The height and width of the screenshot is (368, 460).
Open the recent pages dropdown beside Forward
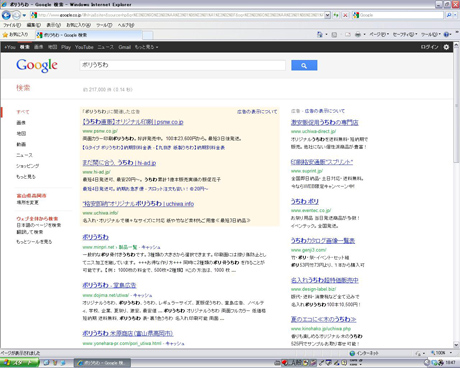click(24, 15)
